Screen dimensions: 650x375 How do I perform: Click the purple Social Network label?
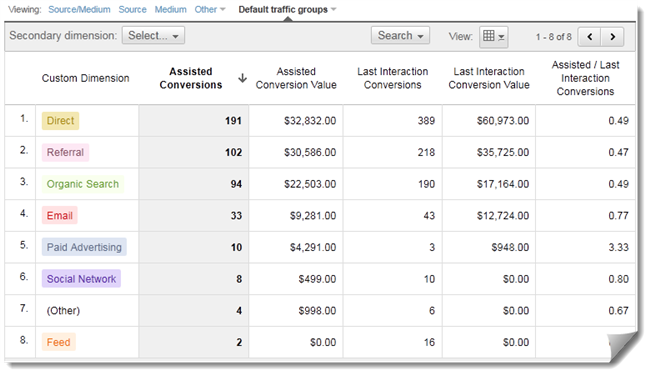(81, 279)
